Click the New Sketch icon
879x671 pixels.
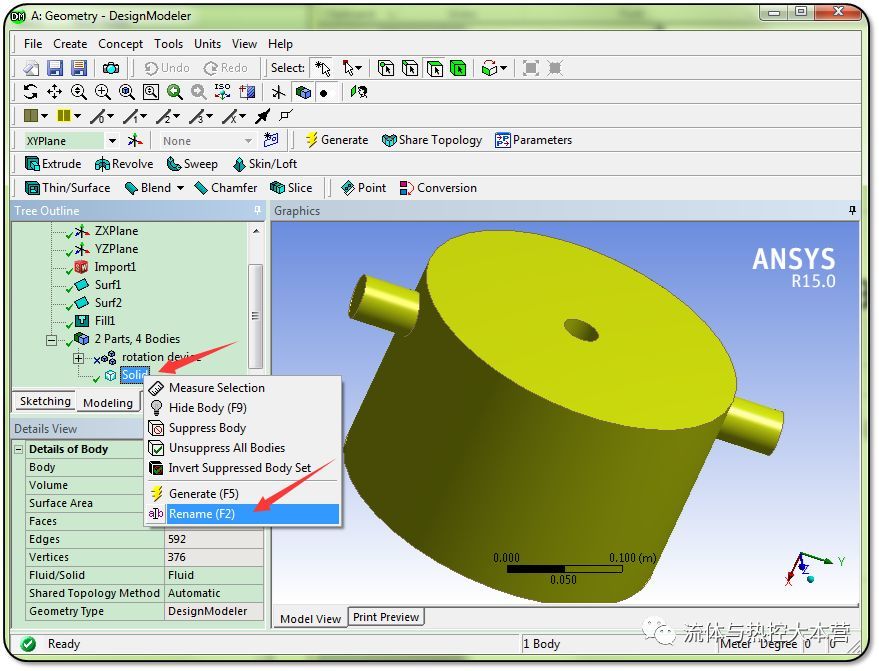271,140
